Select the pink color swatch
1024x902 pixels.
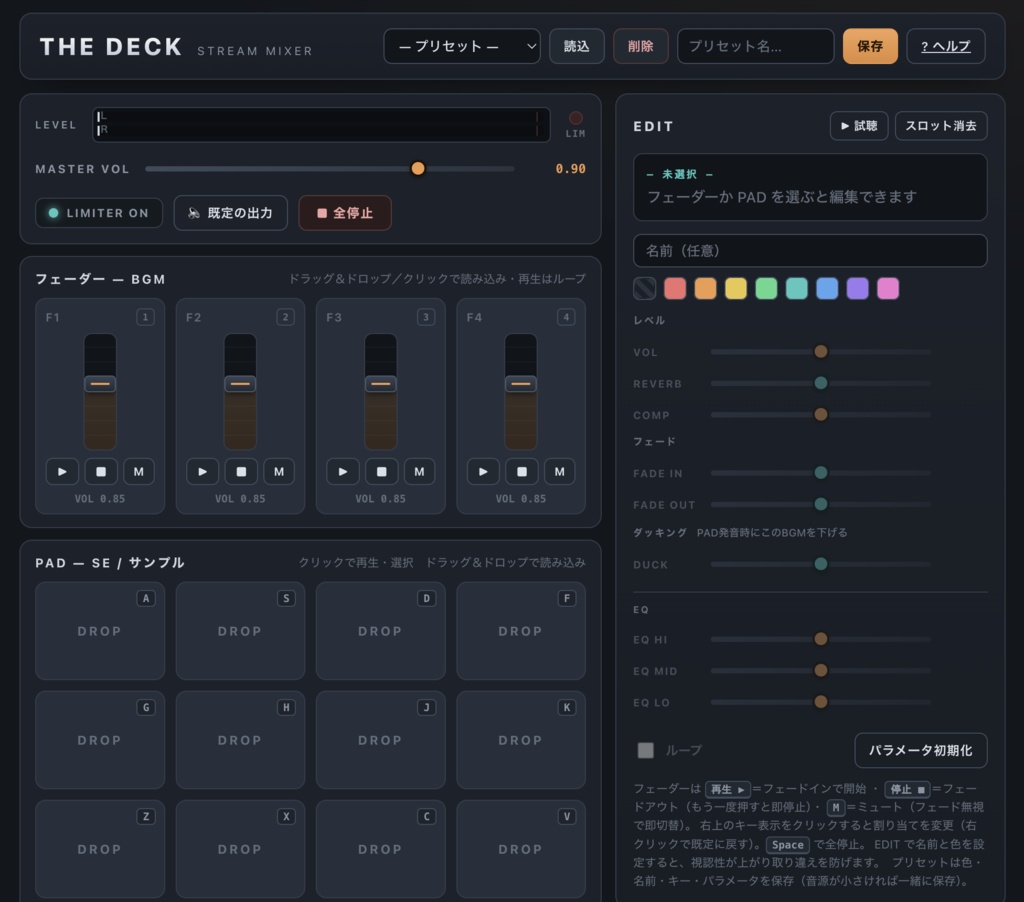(x=888, y=288)
